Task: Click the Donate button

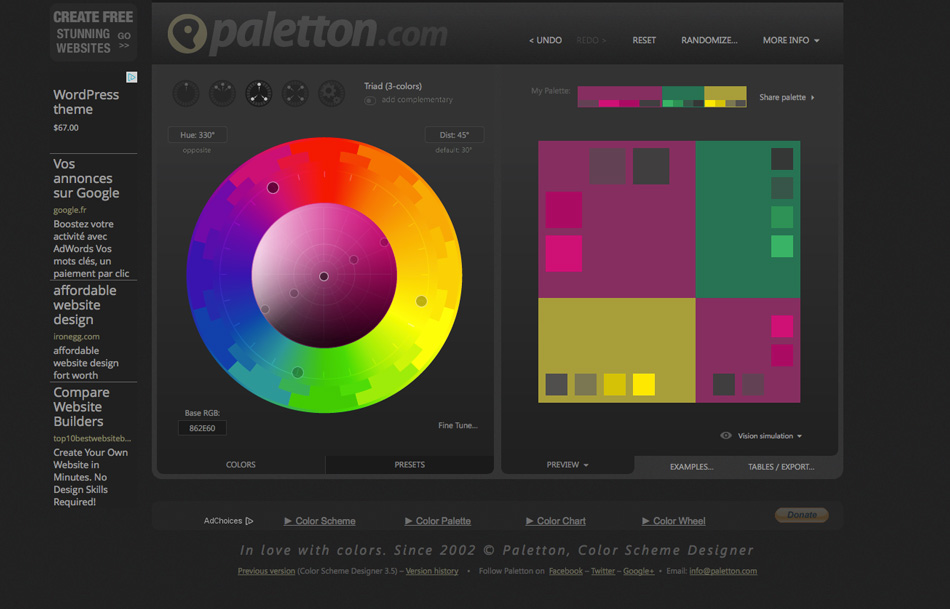Action: 802,514
